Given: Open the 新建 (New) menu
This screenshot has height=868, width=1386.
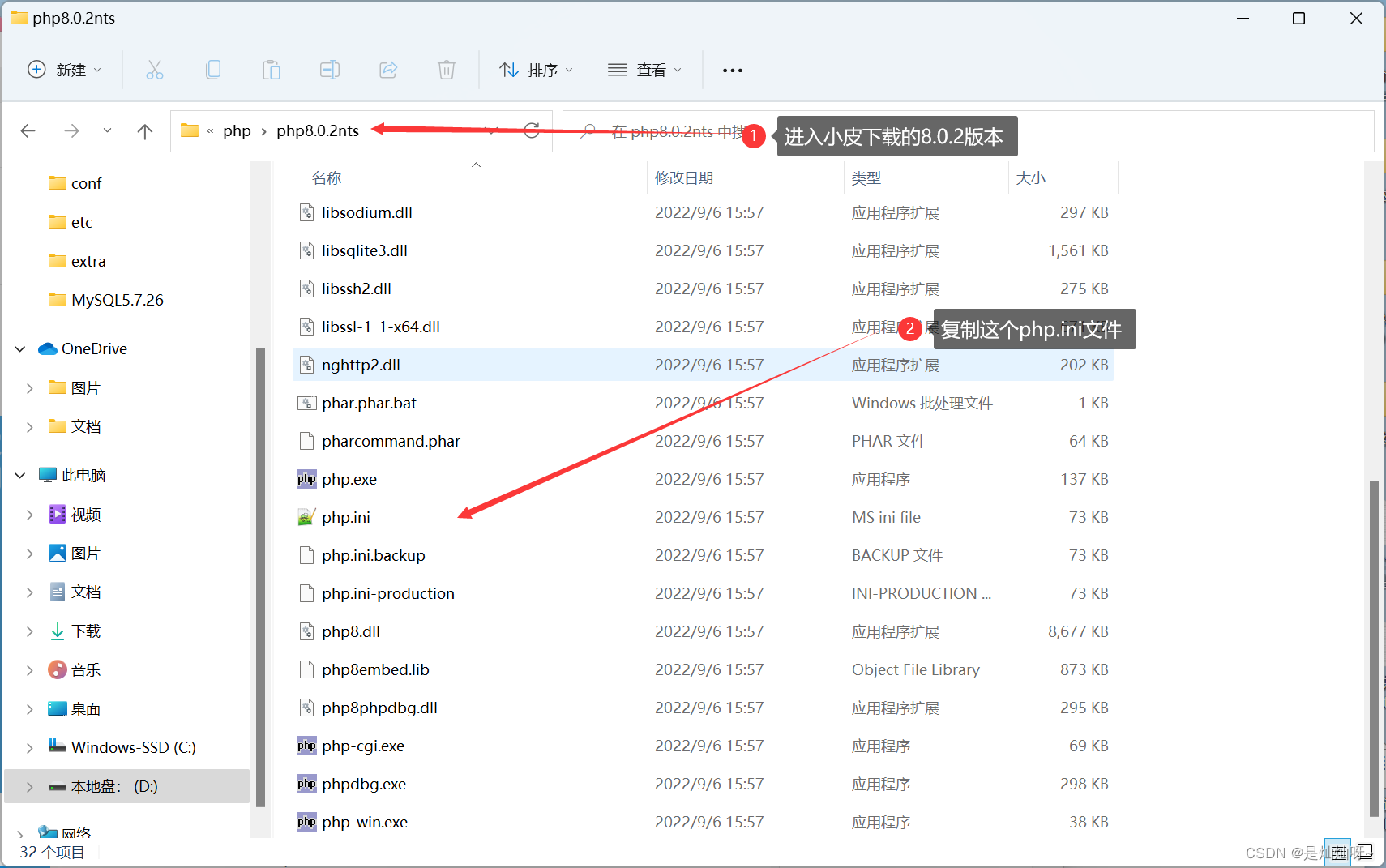Looking at the screenshot, I should 64,70.
